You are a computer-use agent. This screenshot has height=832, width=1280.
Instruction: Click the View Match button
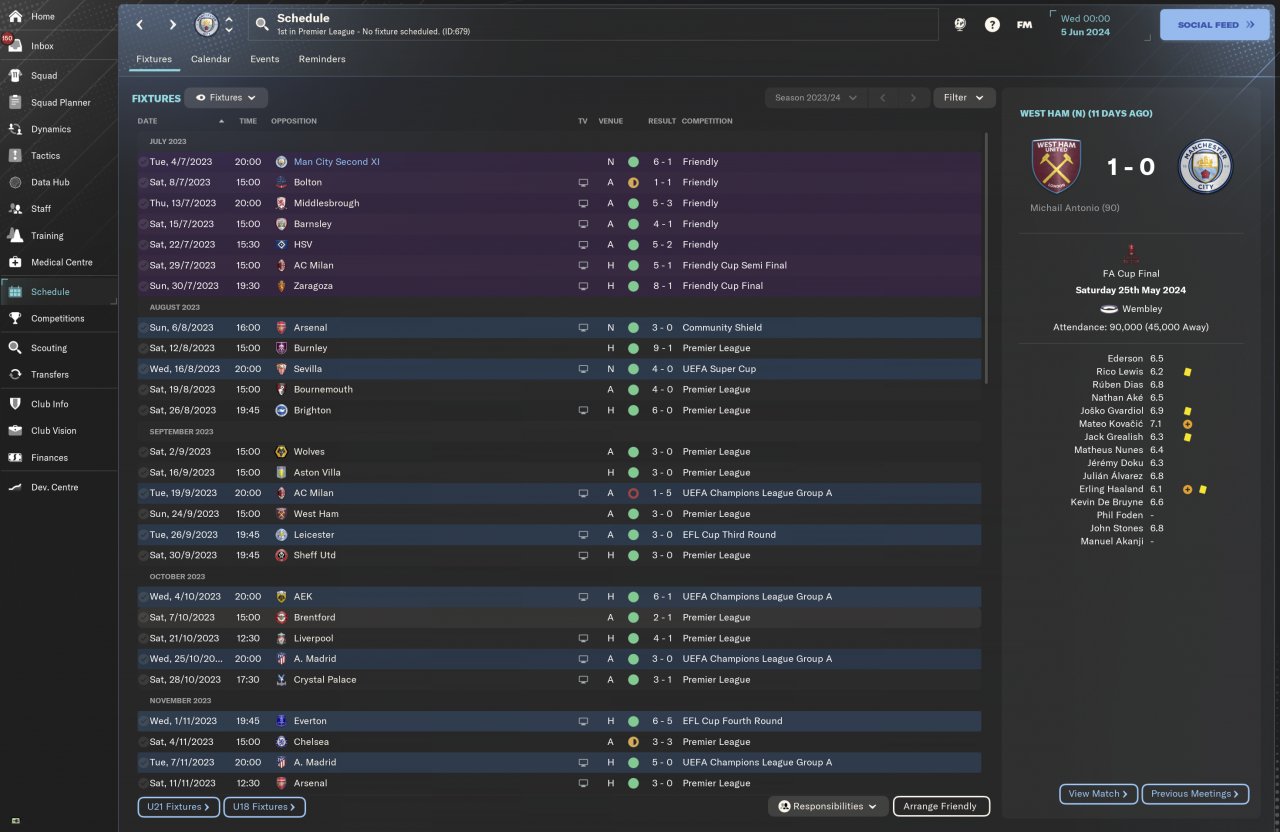point(1097,794)
